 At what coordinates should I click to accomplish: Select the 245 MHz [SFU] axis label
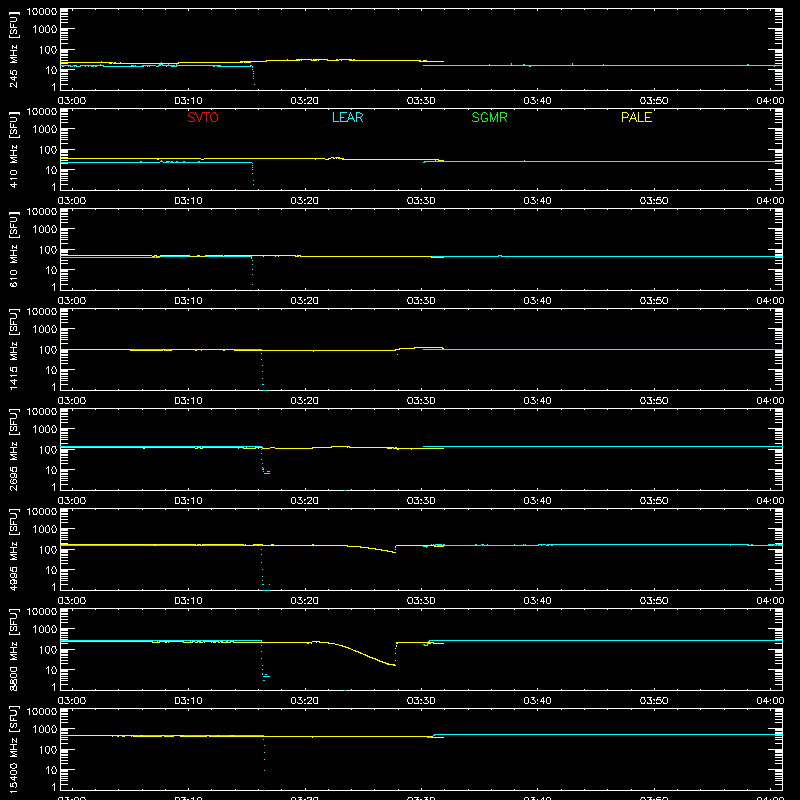click(x=14, y=49)
